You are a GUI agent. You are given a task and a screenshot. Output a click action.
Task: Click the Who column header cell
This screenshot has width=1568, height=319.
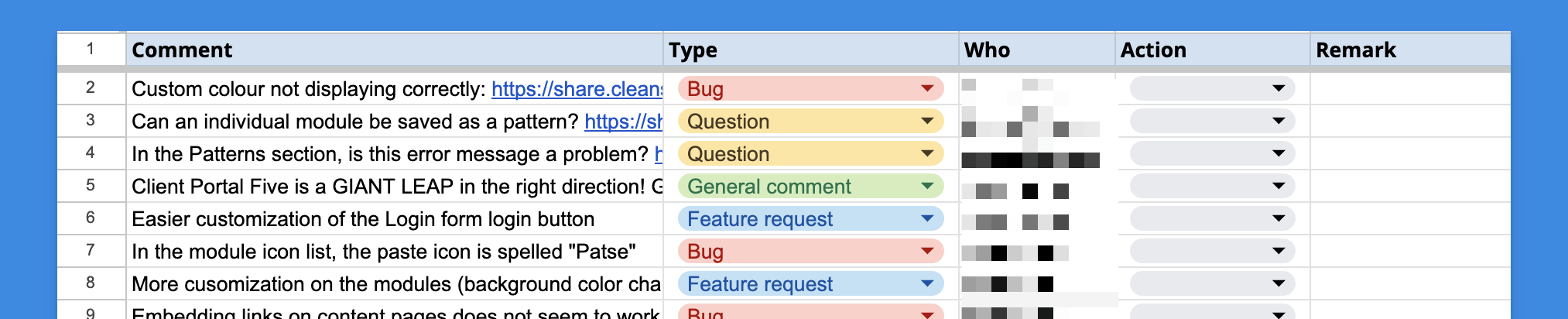point(1036,50)
